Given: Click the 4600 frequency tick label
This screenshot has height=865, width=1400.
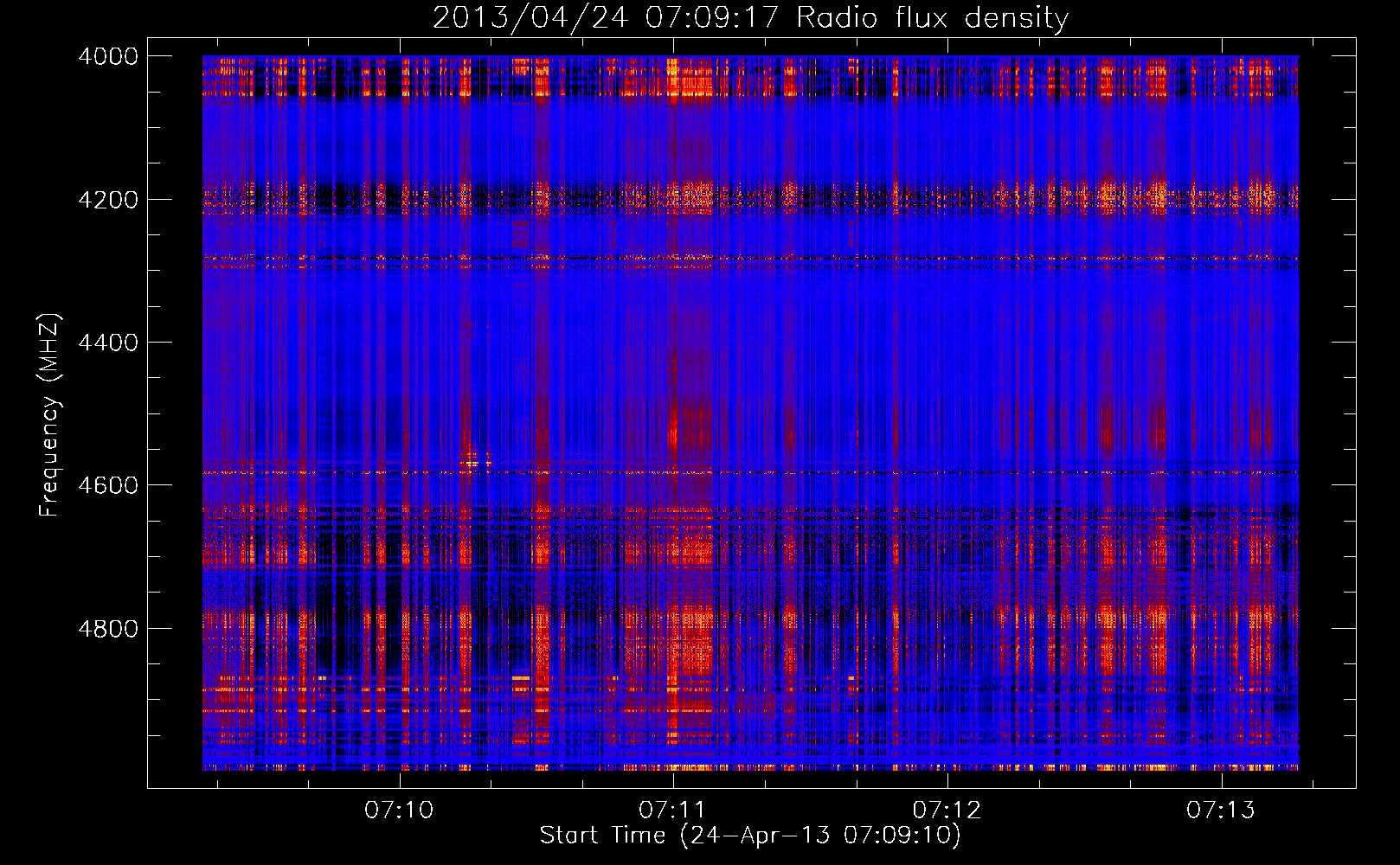Looking at the screenshot, I should click(x=108, y=485).
